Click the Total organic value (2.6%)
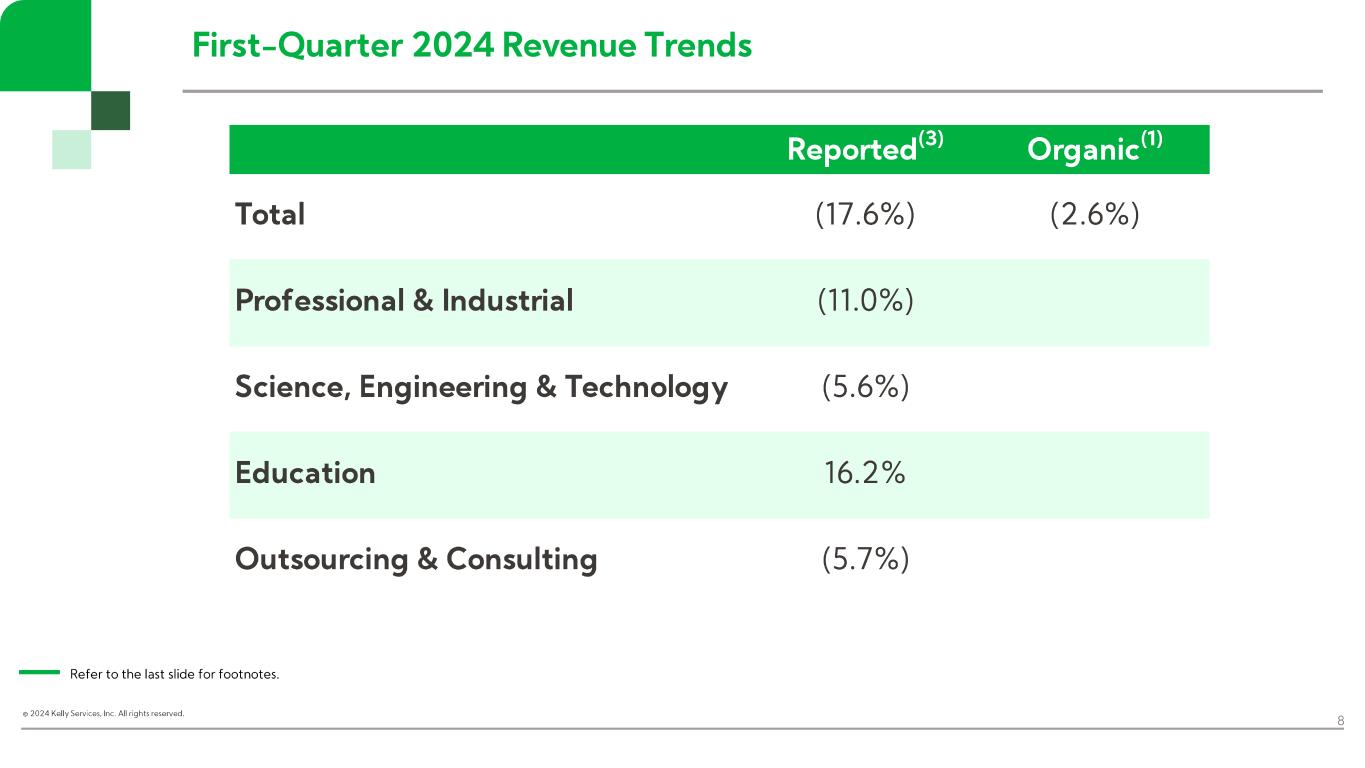Viewport: 1365px width, 768px height. (1094, 215)
